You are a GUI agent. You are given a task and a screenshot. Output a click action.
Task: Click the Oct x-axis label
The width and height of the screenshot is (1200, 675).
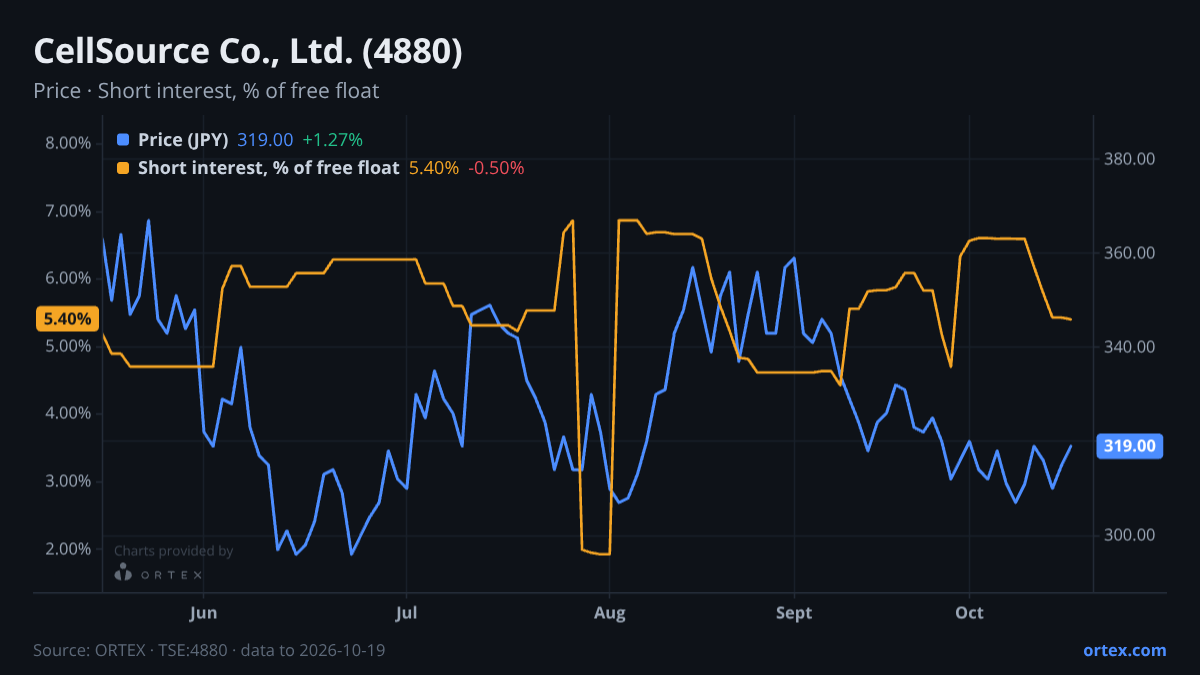click(x=969, y=612)
